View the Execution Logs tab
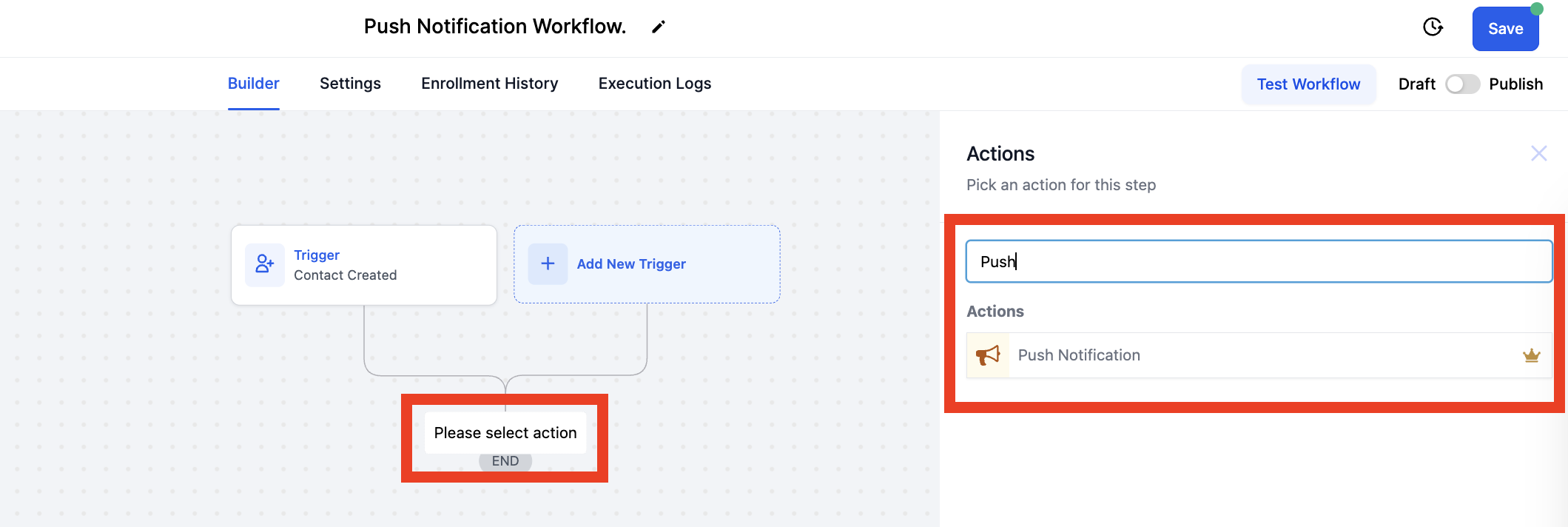This screenshot has height=527, width=1568. pyautogui.click(x=654, y=84)
